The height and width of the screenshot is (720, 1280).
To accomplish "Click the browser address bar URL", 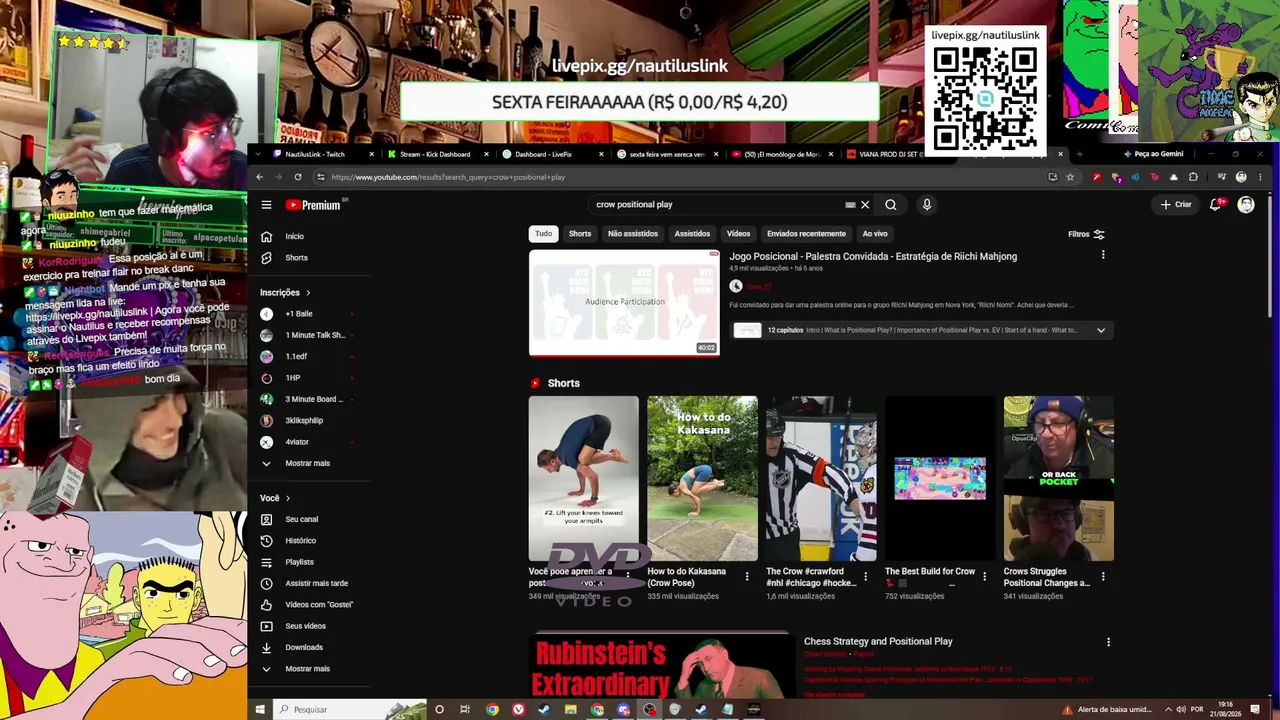I will [x=448, y=177].
